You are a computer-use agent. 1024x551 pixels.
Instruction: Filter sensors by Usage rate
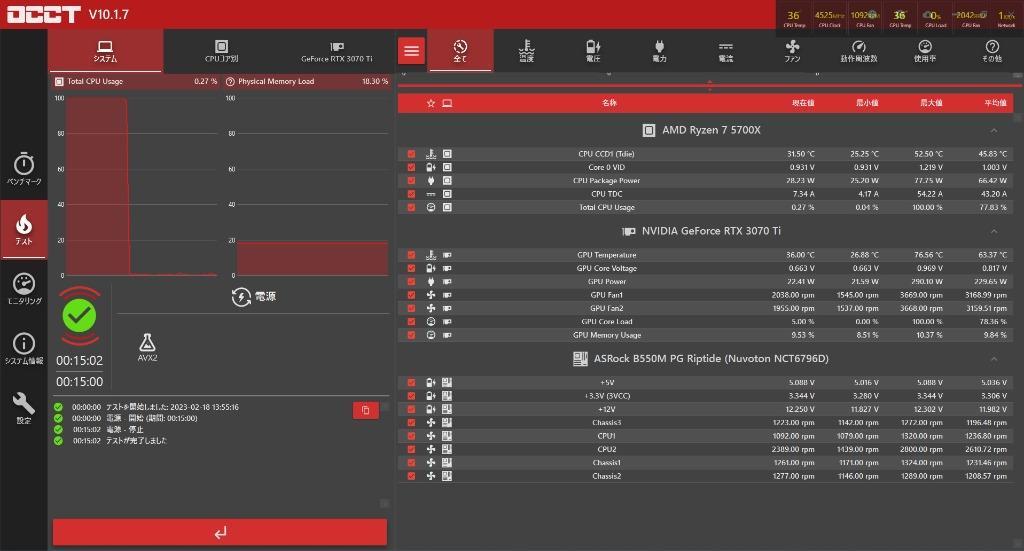925,50
